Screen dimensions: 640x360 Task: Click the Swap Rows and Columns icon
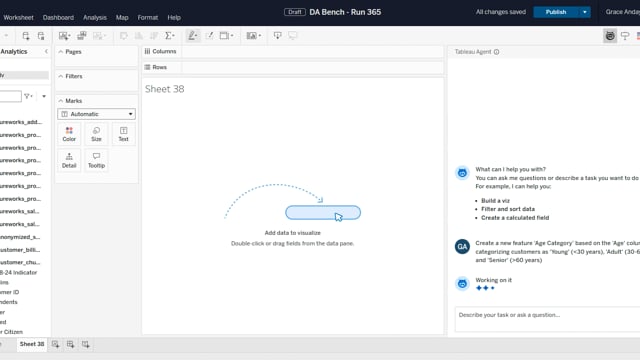[x=124, y=36]
